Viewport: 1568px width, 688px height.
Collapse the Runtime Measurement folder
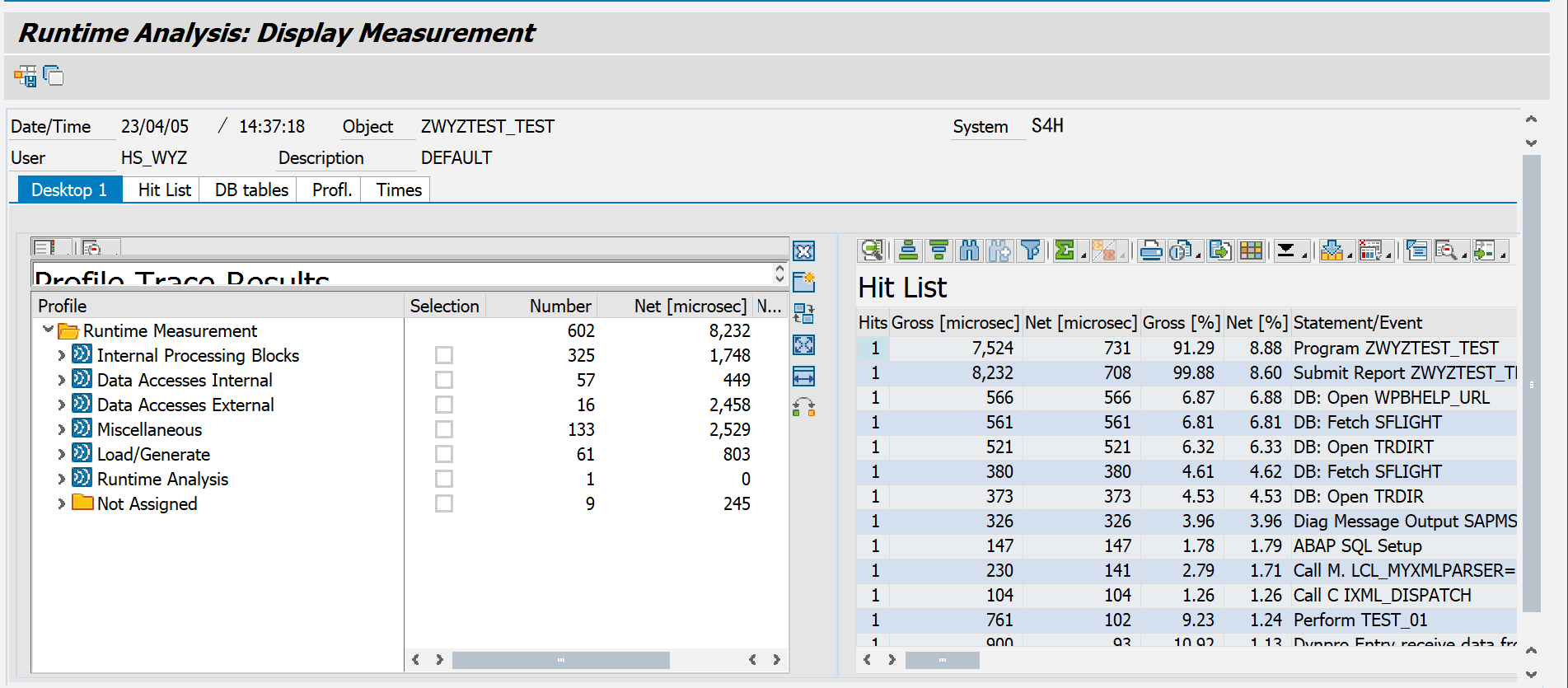click(x=48, y=330)
